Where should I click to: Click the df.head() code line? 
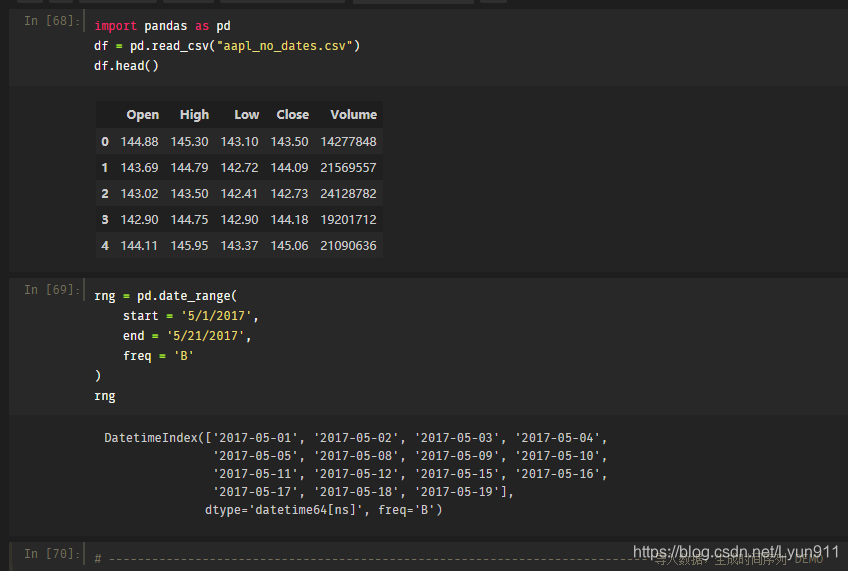[127, 66]
